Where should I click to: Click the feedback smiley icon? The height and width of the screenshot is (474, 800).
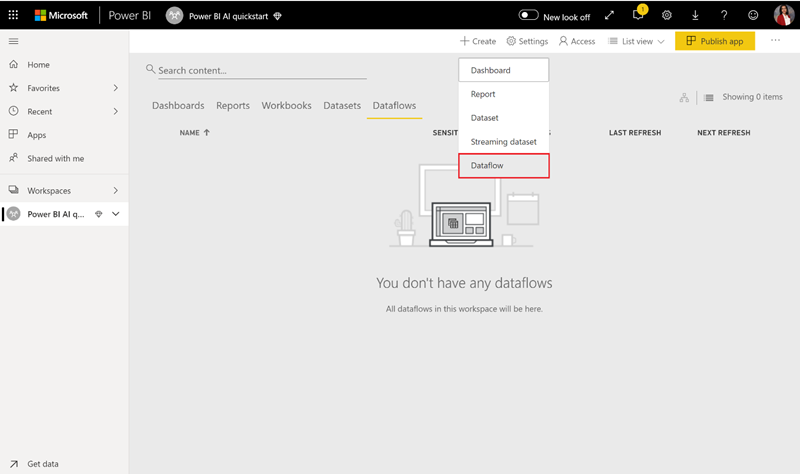[x=752, y=15]
